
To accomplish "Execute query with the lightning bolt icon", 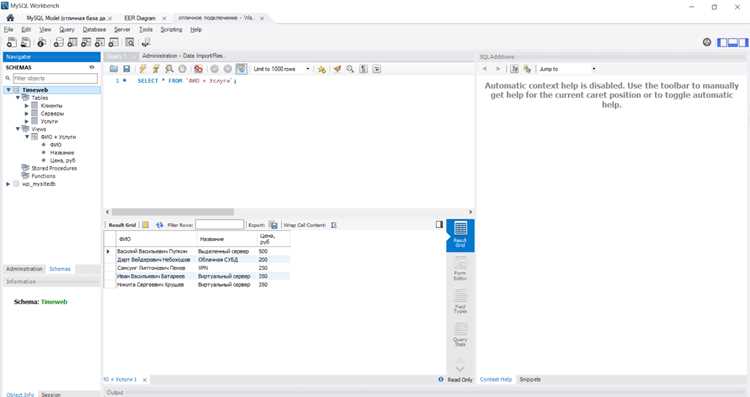I will click(143, 69).
